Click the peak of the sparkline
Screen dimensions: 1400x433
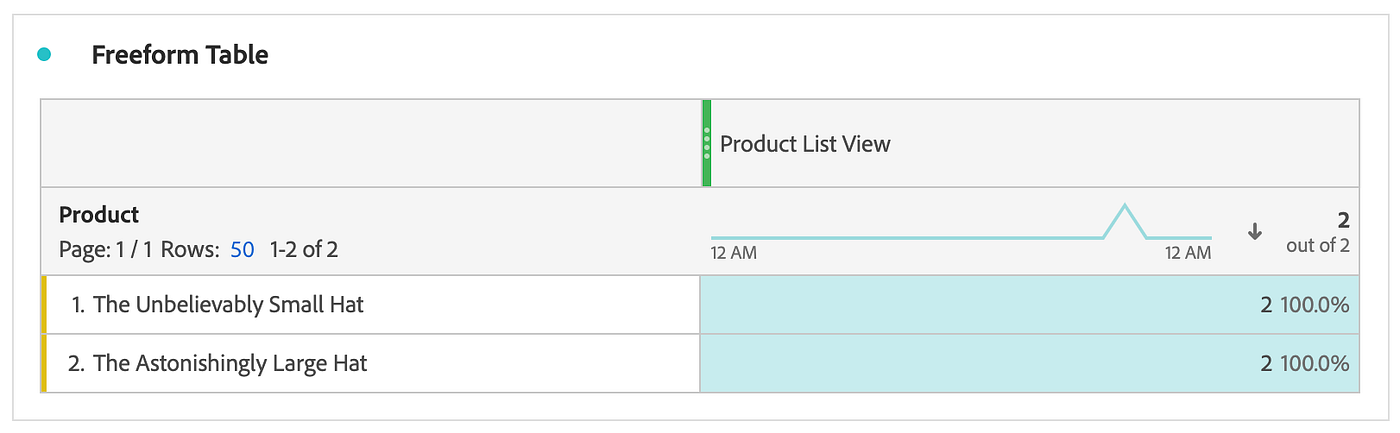click(1125, 207)
